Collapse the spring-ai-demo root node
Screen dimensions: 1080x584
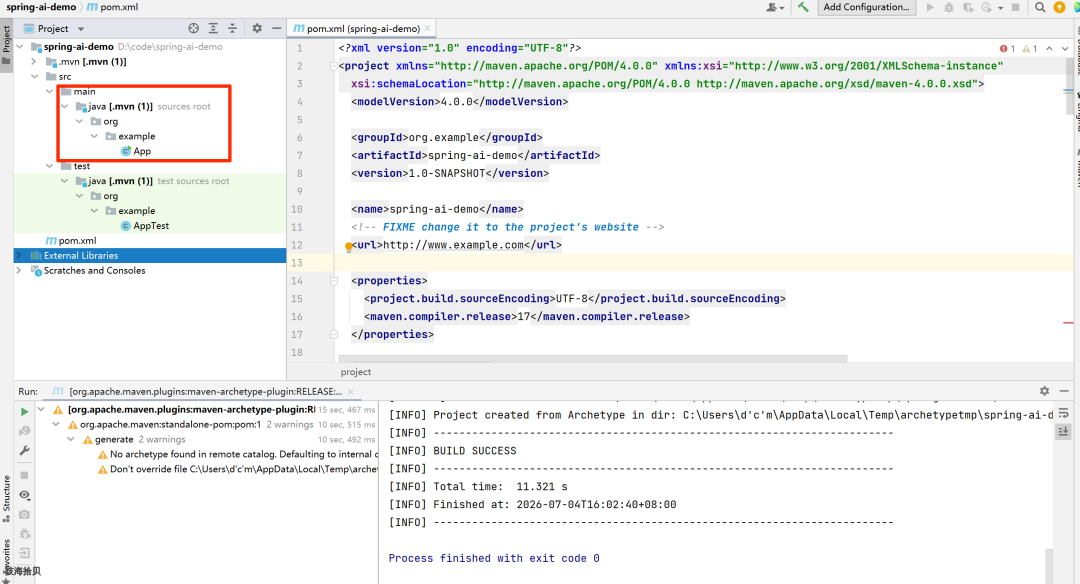20,47
